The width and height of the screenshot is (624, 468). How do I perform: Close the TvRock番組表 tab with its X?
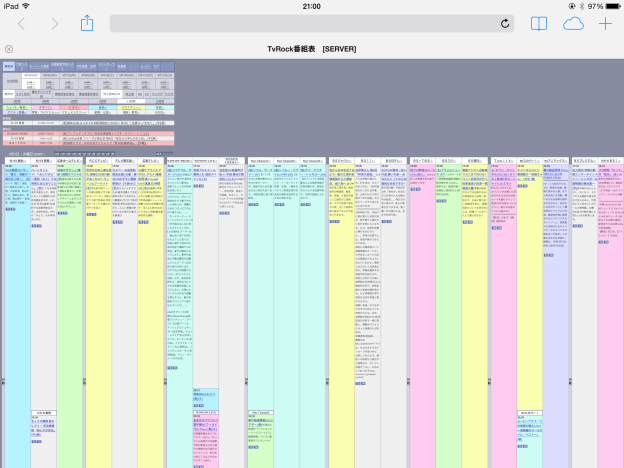(x=9, y=49)
